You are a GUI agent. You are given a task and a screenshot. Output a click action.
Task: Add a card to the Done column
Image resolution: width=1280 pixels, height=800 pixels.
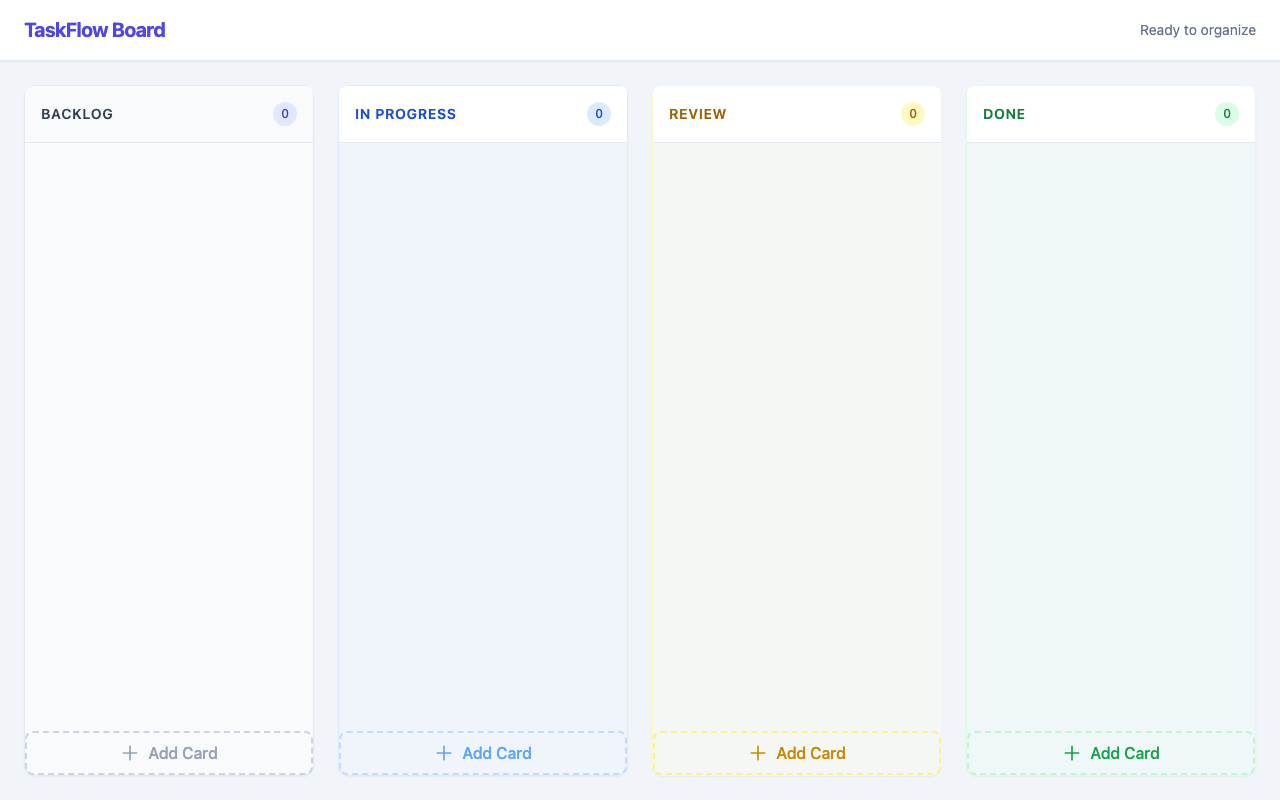[1110, 753]
